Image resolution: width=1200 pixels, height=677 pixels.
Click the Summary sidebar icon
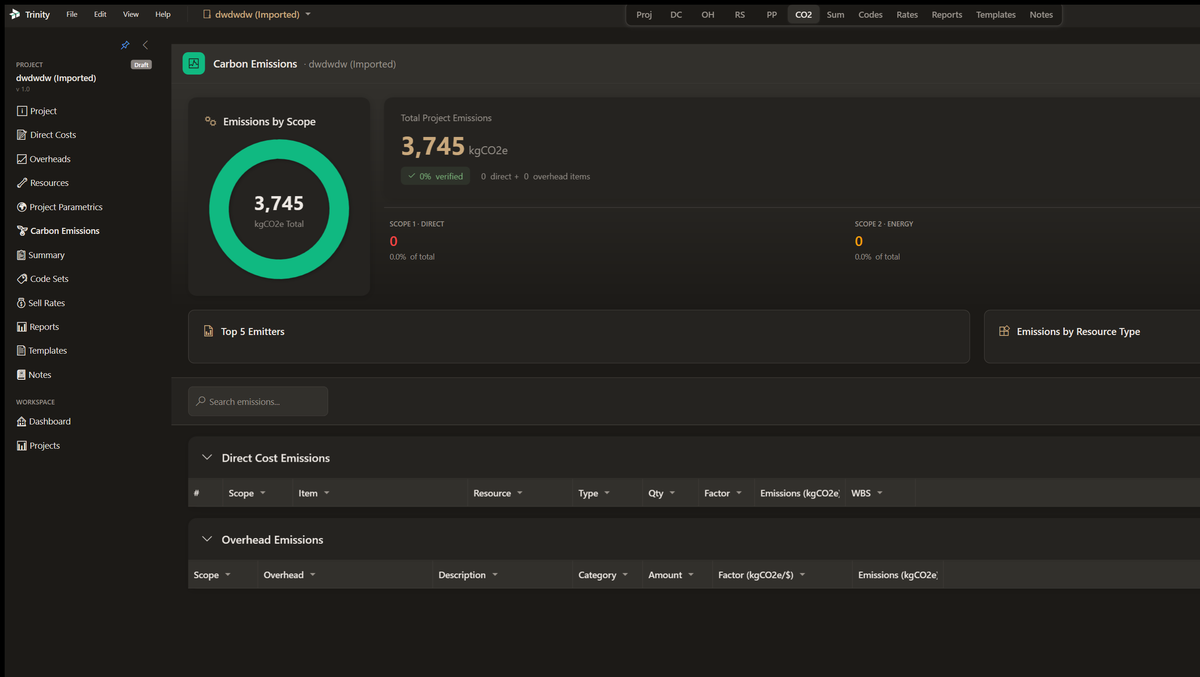click(x=22, y=255)
